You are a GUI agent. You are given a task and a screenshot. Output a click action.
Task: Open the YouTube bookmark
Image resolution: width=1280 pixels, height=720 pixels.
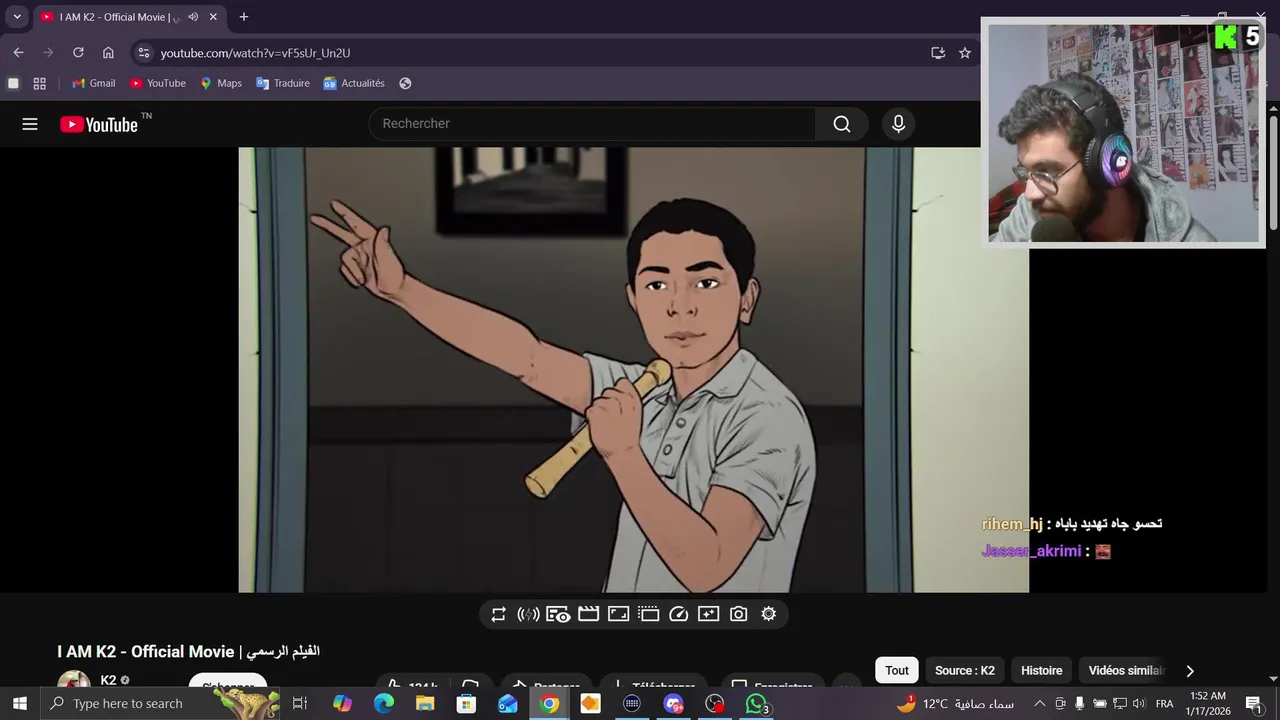(158, 83)
